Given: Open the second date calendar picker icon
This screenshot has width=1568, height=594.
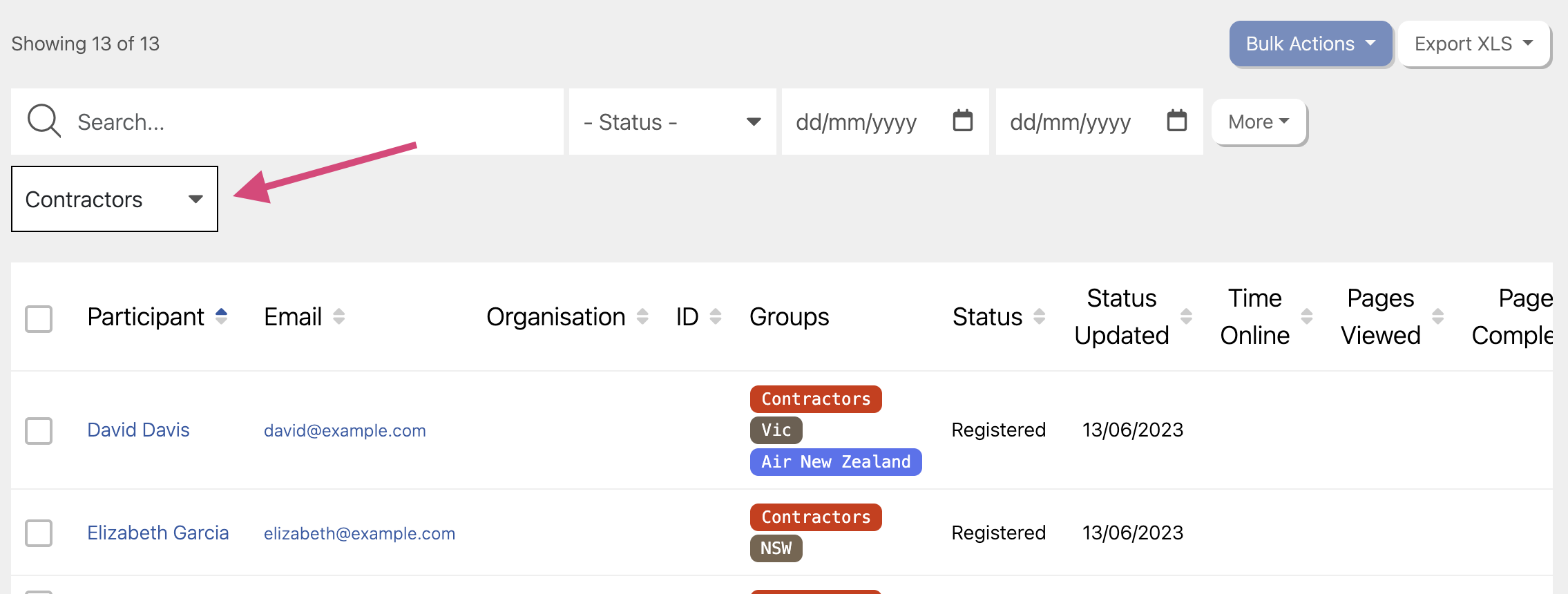Looking at the screenshot, I should (x=1176, y=121).
